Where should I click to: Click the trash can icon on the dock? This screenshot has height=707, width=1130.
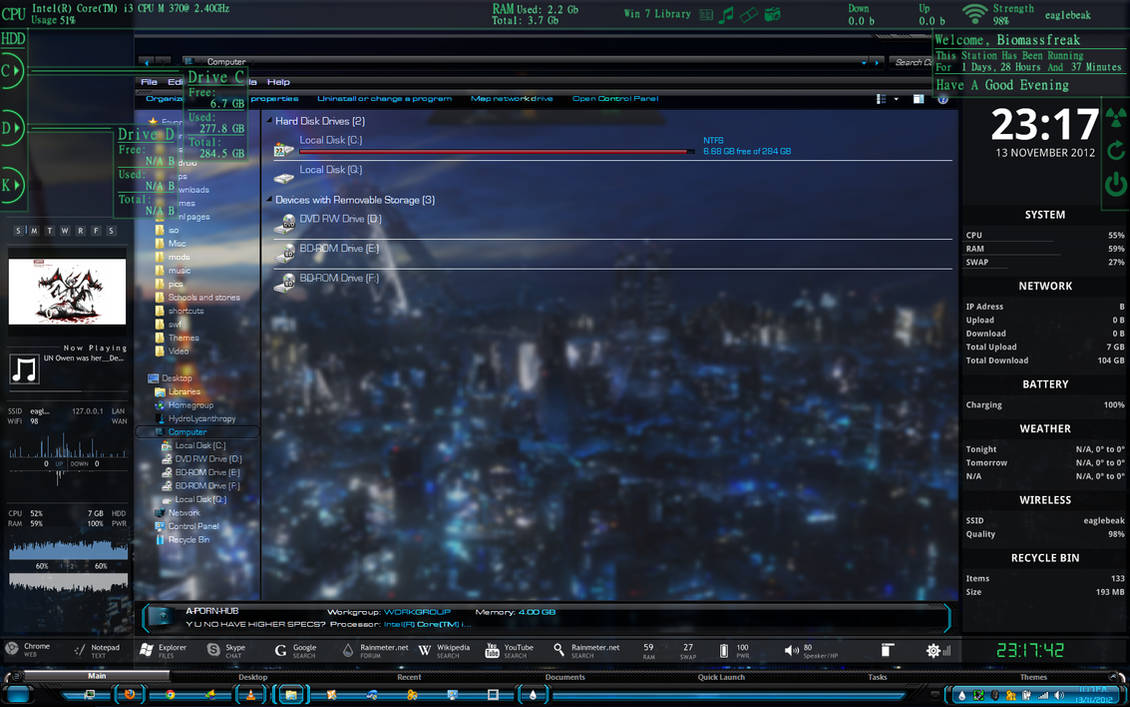[x=886, y=649]
